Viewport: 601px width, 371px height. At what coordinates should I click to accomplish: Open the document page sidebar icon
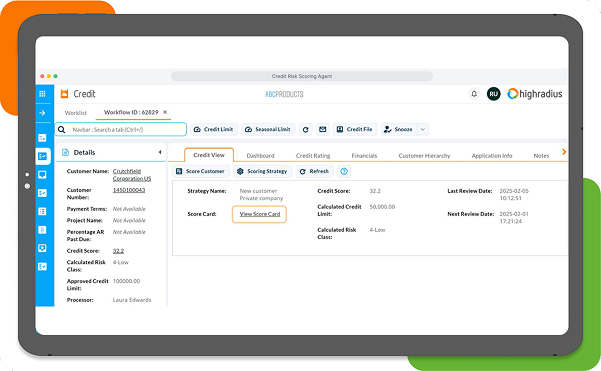[43, 230]
